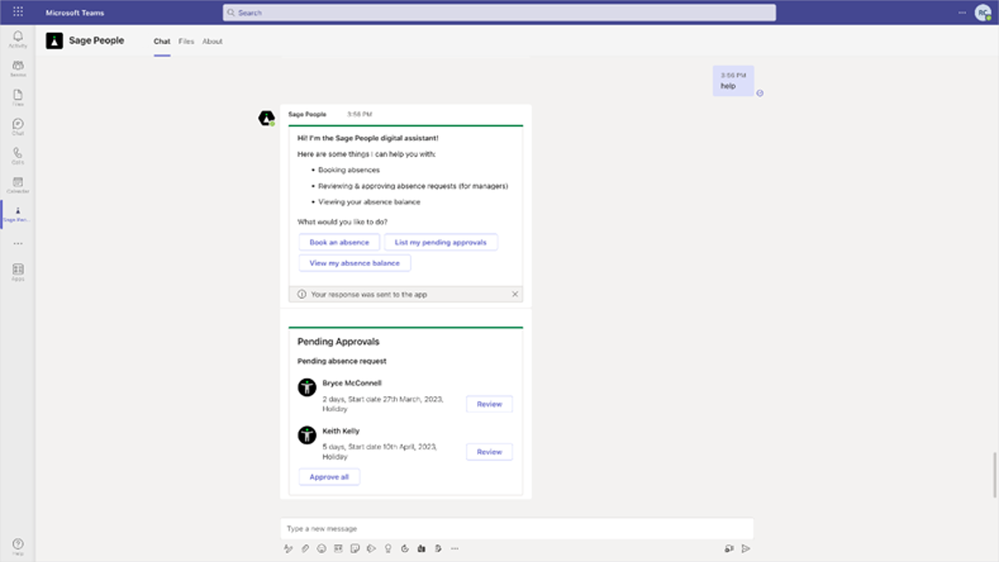The width and height of the screenshot is (999, 562).
Task: Click Bryce McConnell's avatar
Action: 307,387
